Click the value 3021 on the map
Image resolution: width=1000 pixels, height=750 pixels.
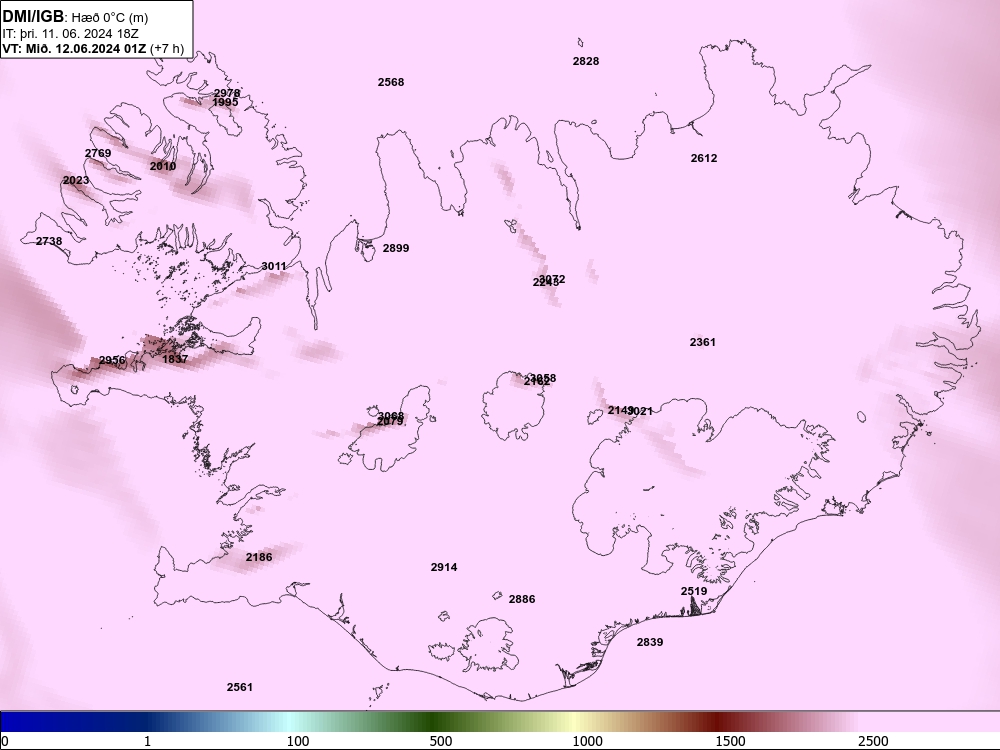[642, 411]
